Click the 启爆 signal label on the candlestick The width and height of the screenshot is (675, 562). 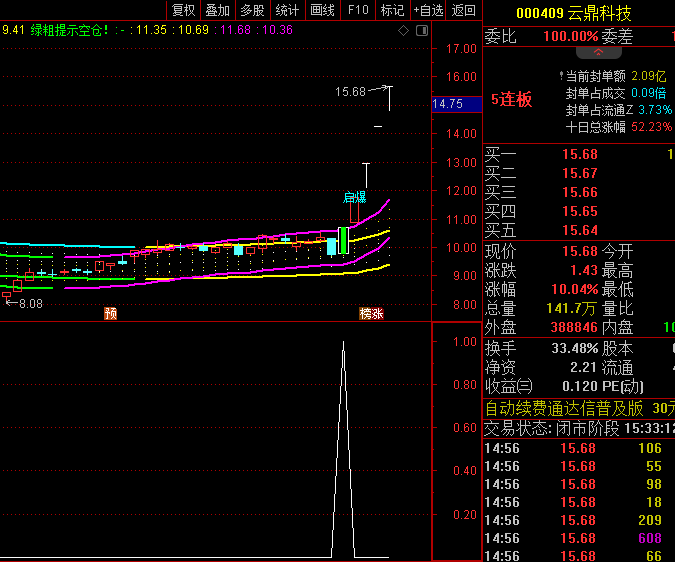tap(354, 197)
